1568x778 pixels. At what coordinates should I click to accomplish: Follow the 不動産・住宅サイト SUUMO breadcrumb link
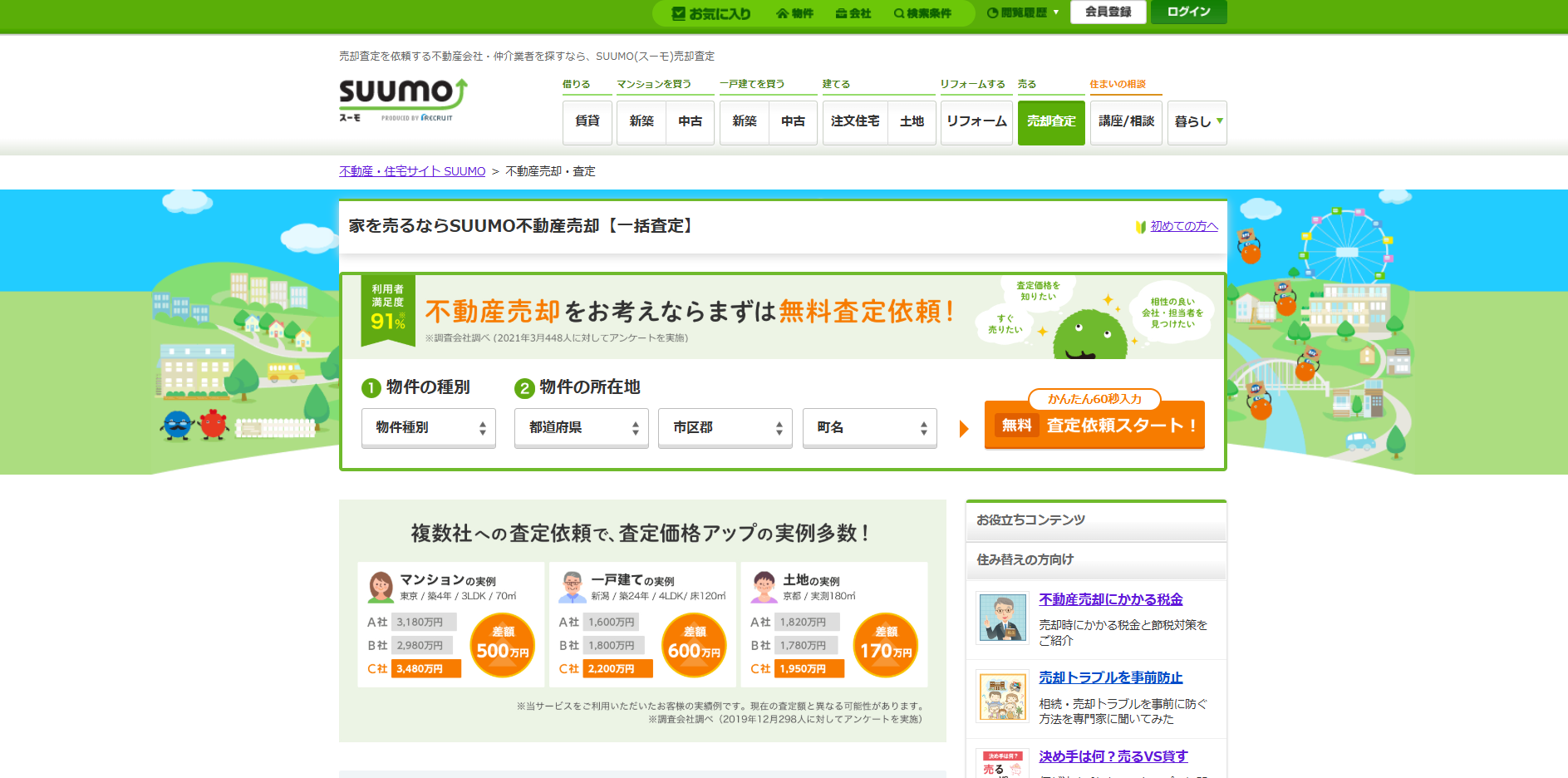click(x=412, y=171)
